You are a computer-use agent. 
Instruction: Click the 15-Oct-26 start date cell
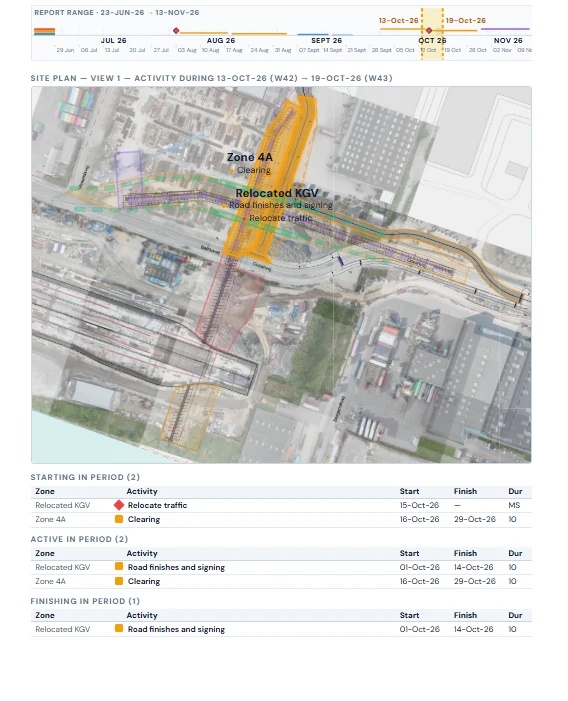pos(419,505)
